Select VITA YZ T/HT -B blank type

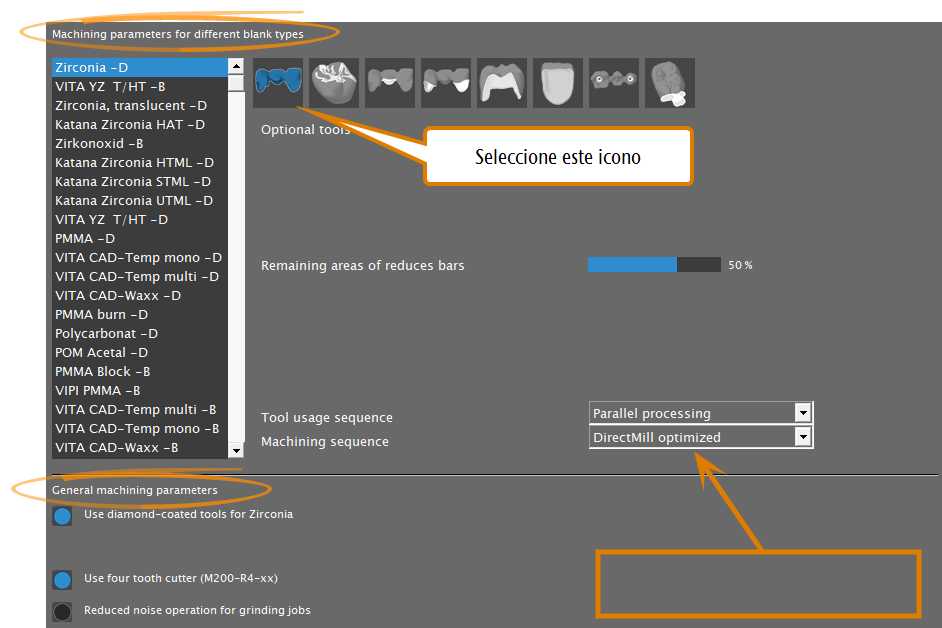(x=140, y=87)
